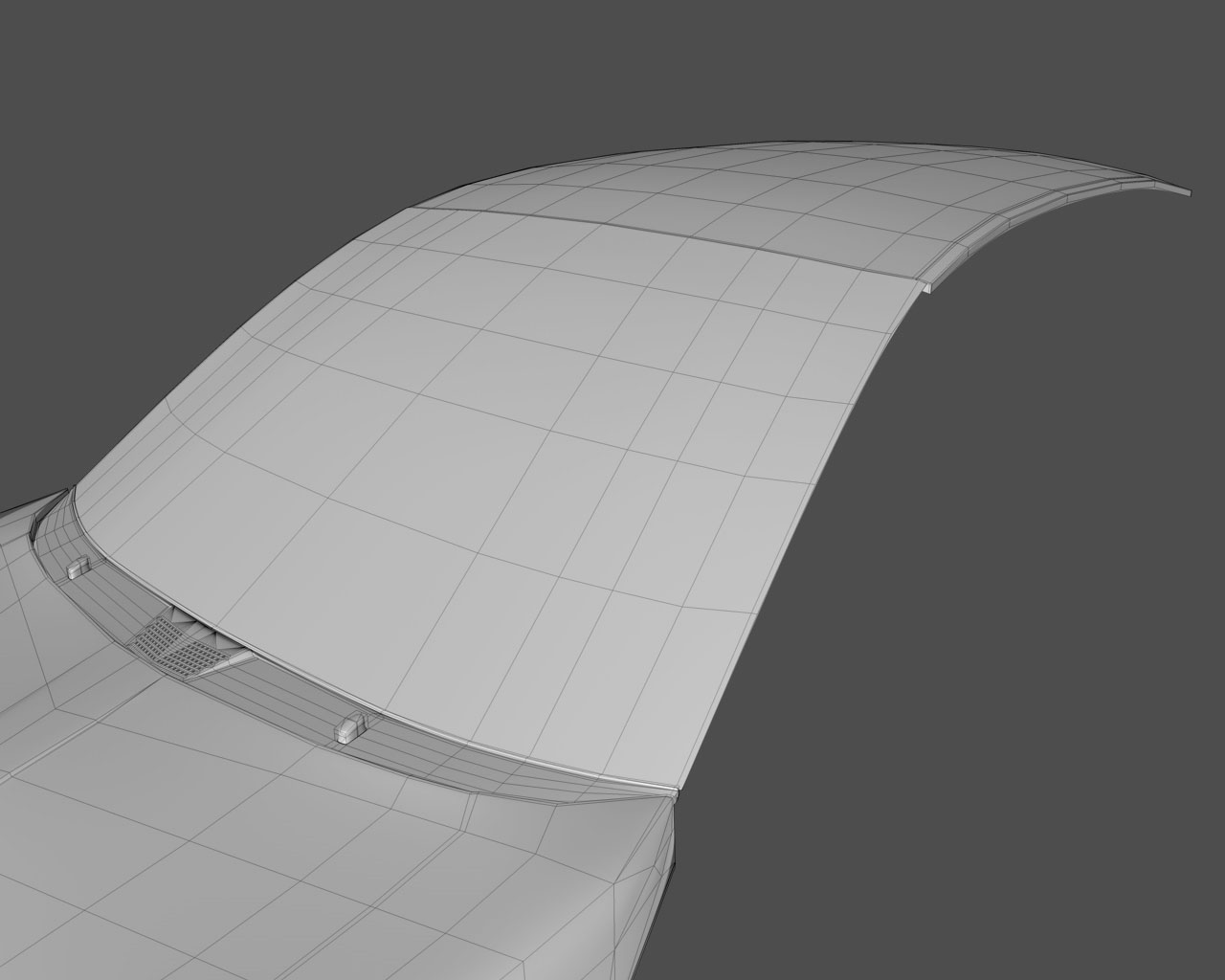Select the left washer nozzle on the cowl
Viewport: 1225px width, 980px height.
(78, 568)
